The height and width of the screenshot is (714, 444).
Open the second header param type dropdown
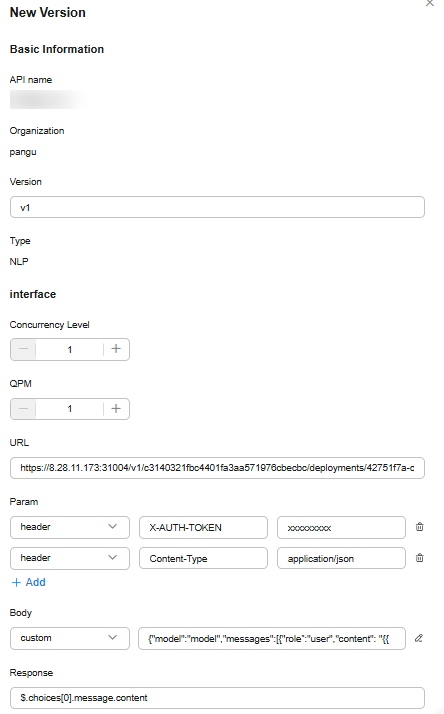70,558
